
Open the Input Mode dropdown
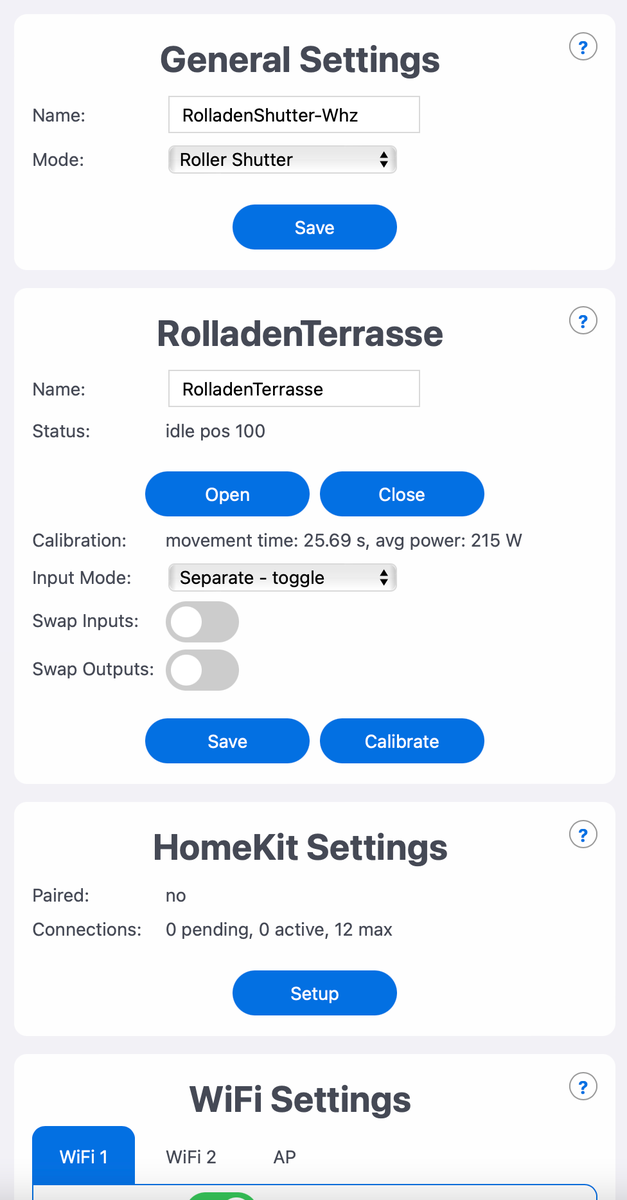click(x=282, y=577)
